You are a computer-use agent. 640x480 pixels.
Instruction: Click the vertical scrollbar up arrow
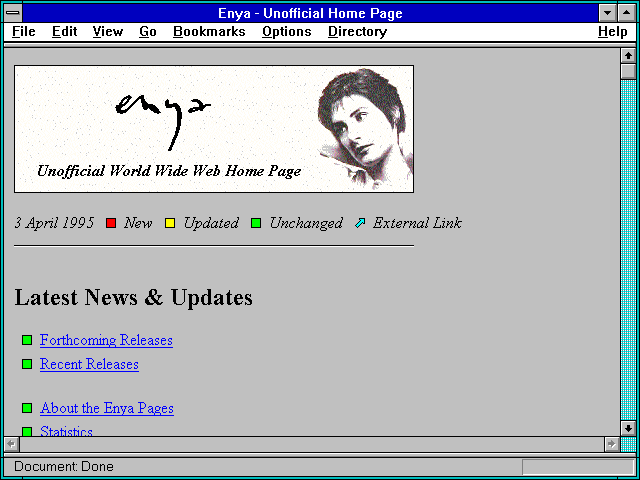pos(628,56)
